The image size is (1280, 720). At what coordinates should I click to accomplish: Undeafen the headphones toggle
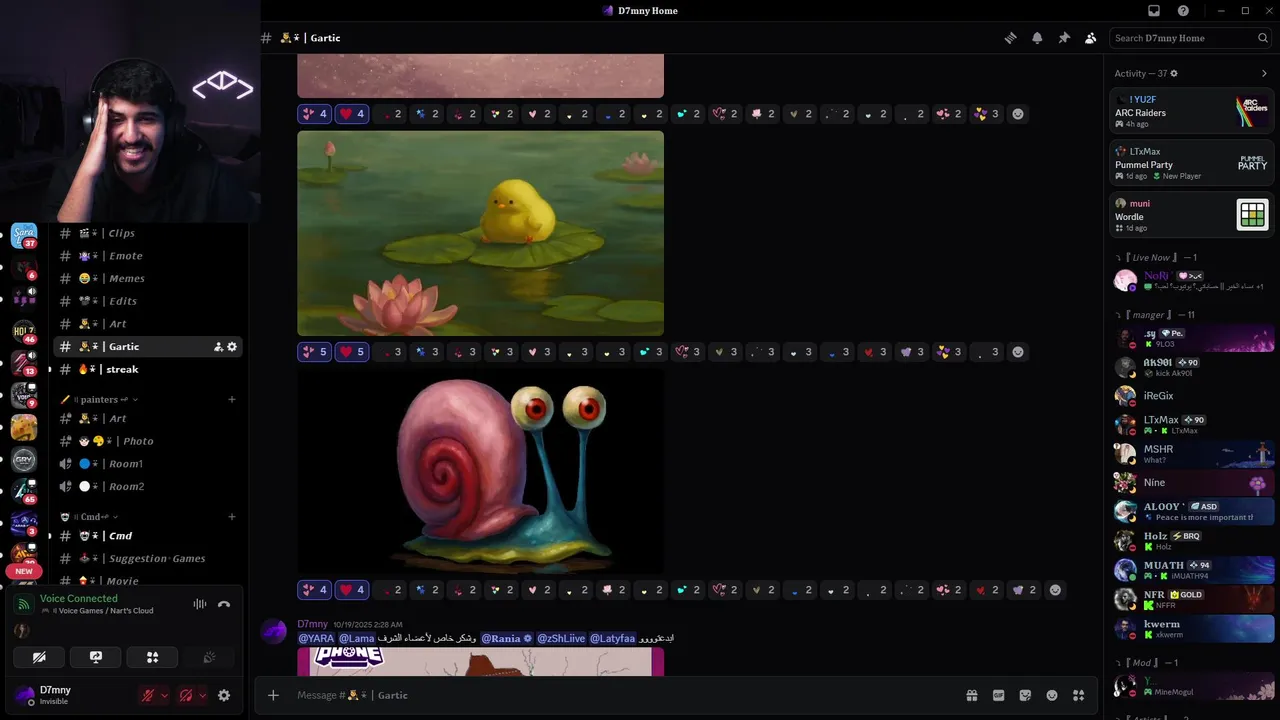click(186, 695)
